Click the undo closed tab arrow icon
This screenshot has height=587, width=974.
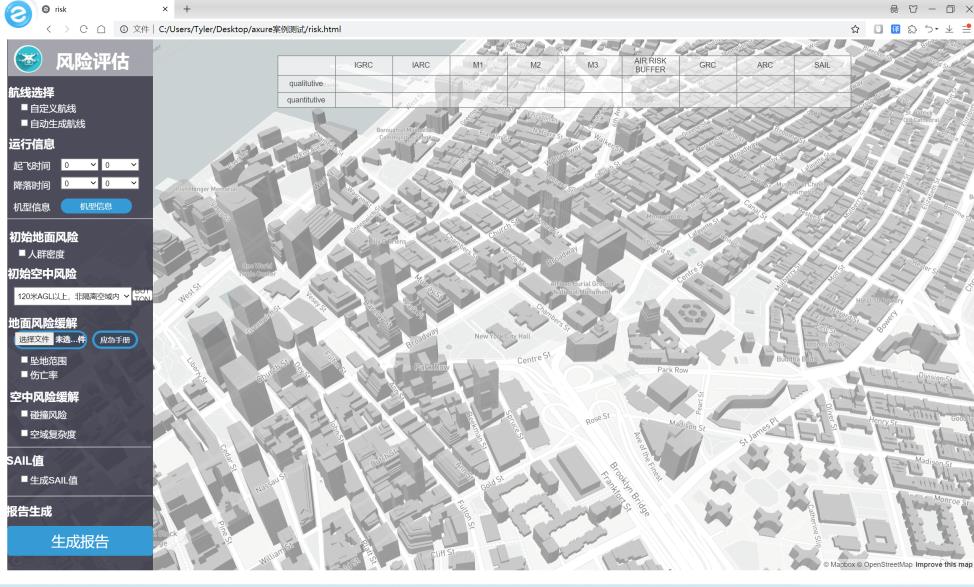(x=929, y=29)
